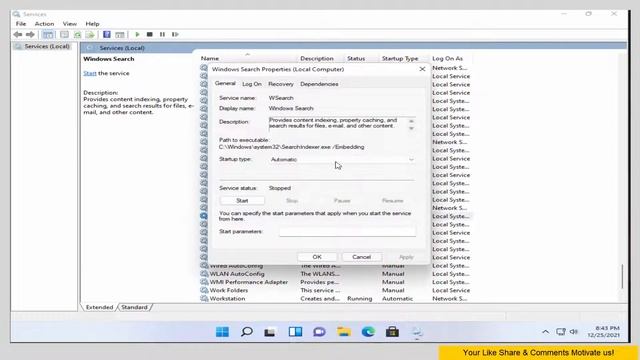Open the Widgets taskbar icon
Image resolution: width=640 pixels, height=360 pixels.
tap(295, 332)
